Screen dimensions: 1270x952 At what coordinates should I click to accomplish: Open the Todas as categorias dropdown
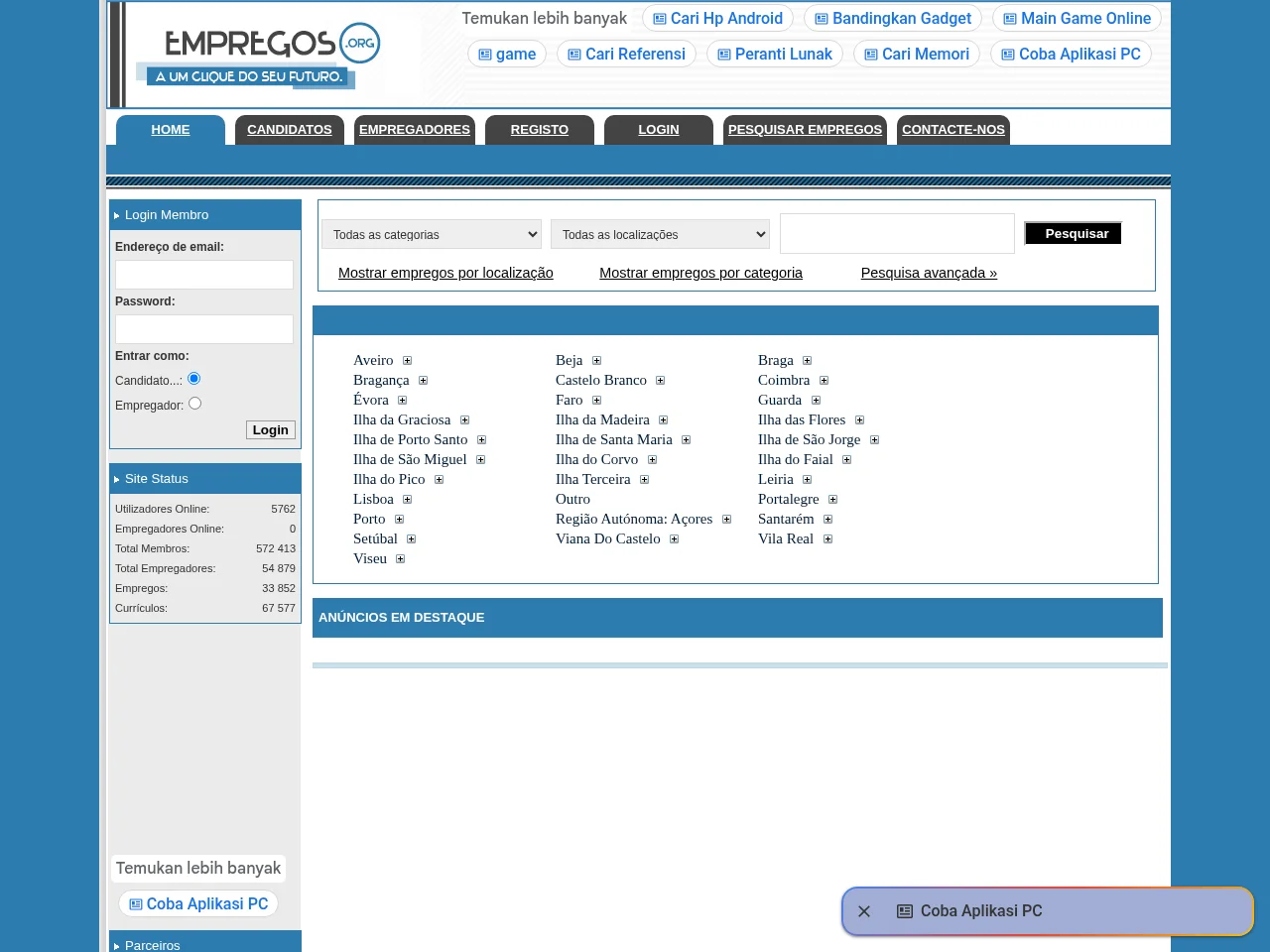[432, 234]
